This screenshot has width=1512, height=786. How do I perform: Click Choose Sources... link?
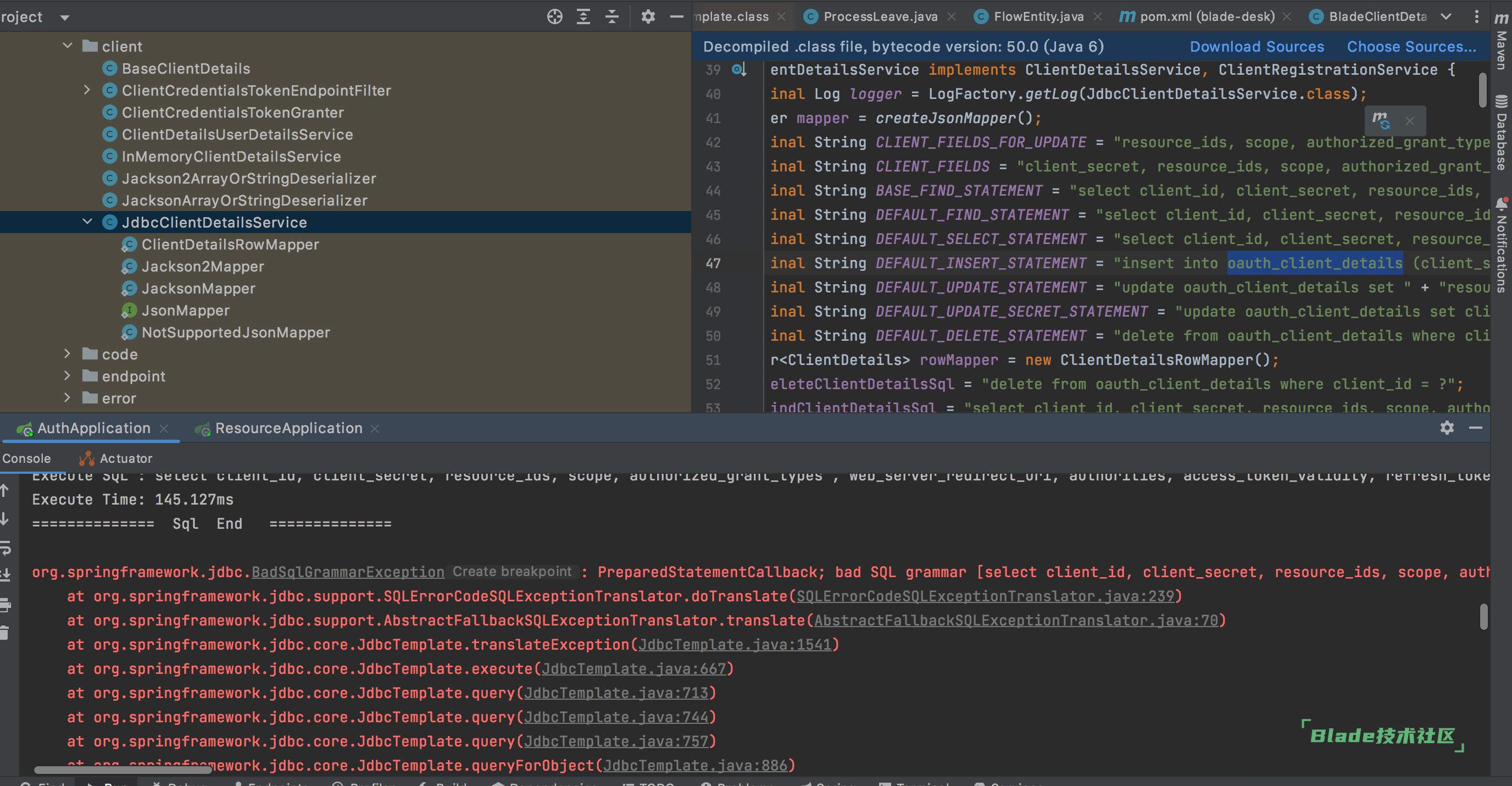click(x=1411, y=46)
